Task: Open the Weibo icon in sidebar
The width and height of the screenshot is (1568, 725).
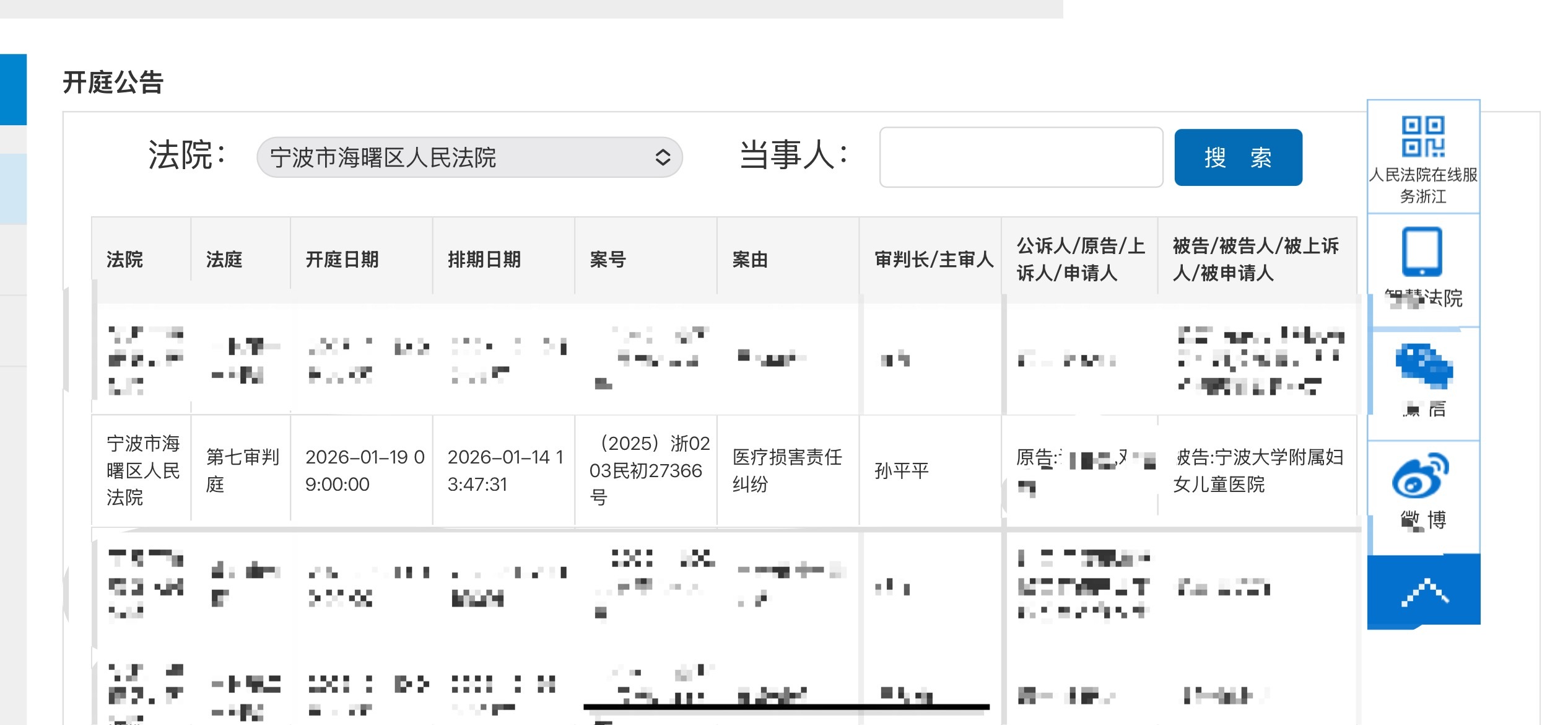Action: click(x=1420, y=476)
